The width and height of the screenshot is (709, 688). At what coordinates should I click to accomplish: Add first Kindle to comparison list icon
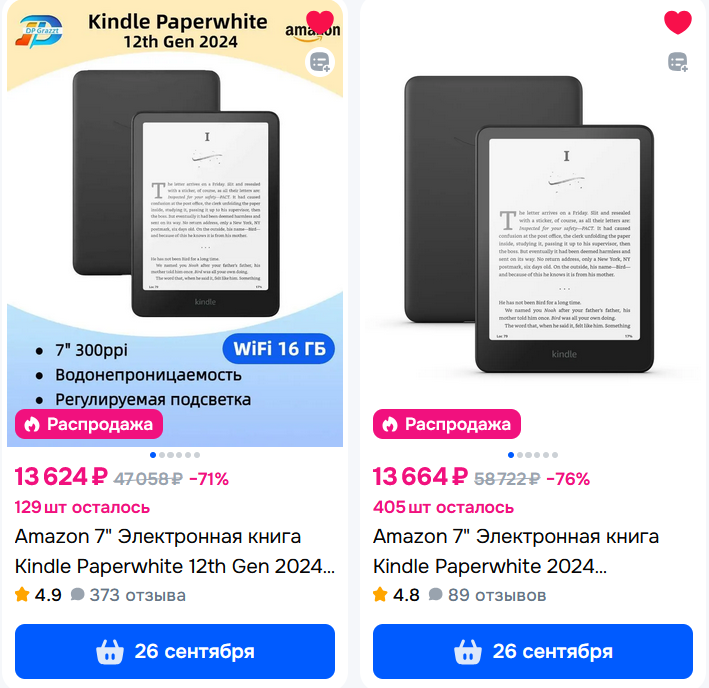320,62
